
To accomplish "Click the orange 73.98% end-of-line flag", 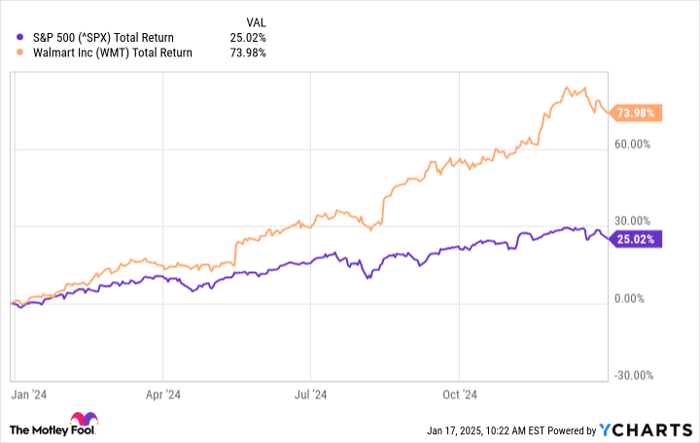I will click(634, 114).
